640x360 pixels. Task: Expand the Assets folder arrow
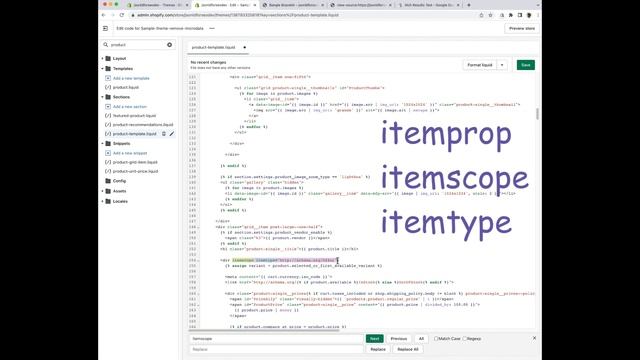click(102, 191)
